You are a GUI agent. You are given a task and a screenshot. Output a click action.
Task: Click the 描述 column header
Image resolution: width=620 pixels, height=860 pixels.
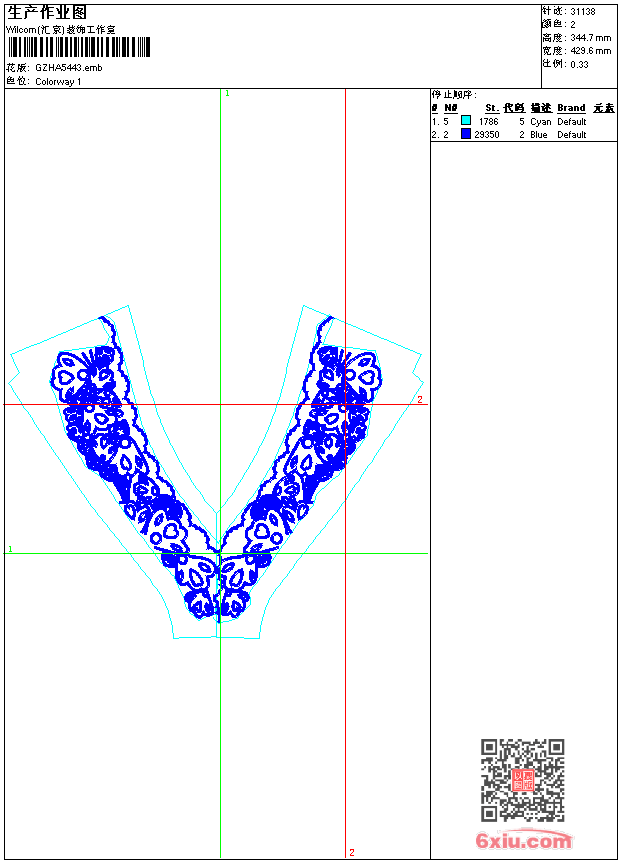[x=541, y=108]
